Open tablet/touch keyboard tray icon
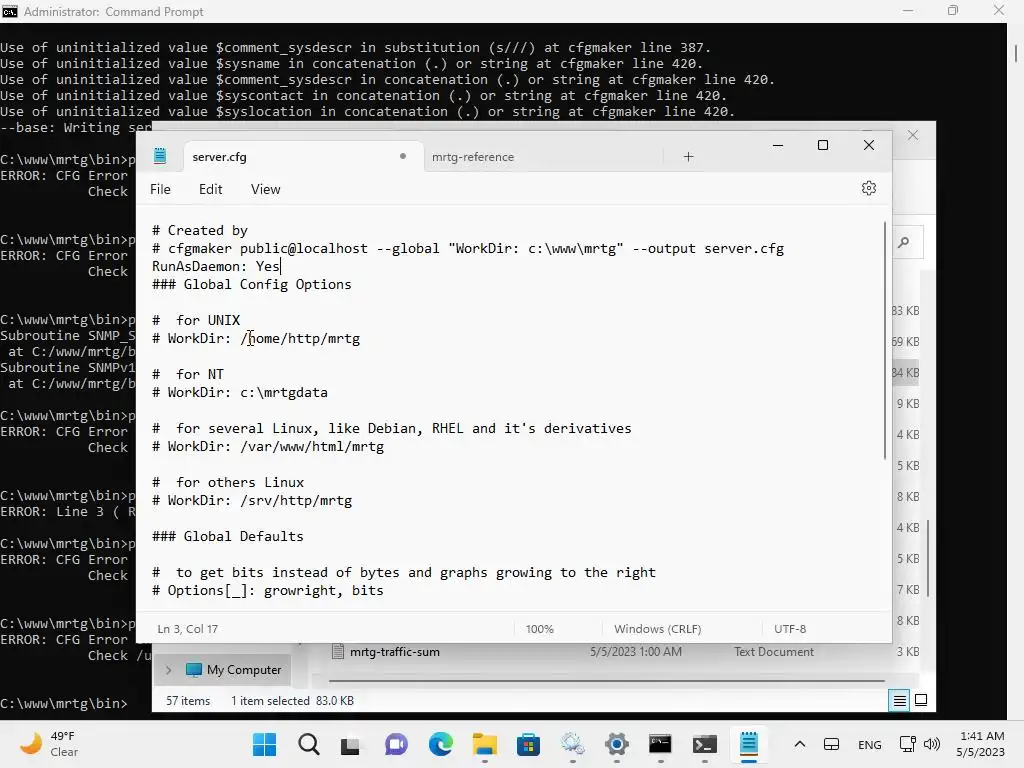Screen dimensions: 1024x768 click(x=831, y=744)
